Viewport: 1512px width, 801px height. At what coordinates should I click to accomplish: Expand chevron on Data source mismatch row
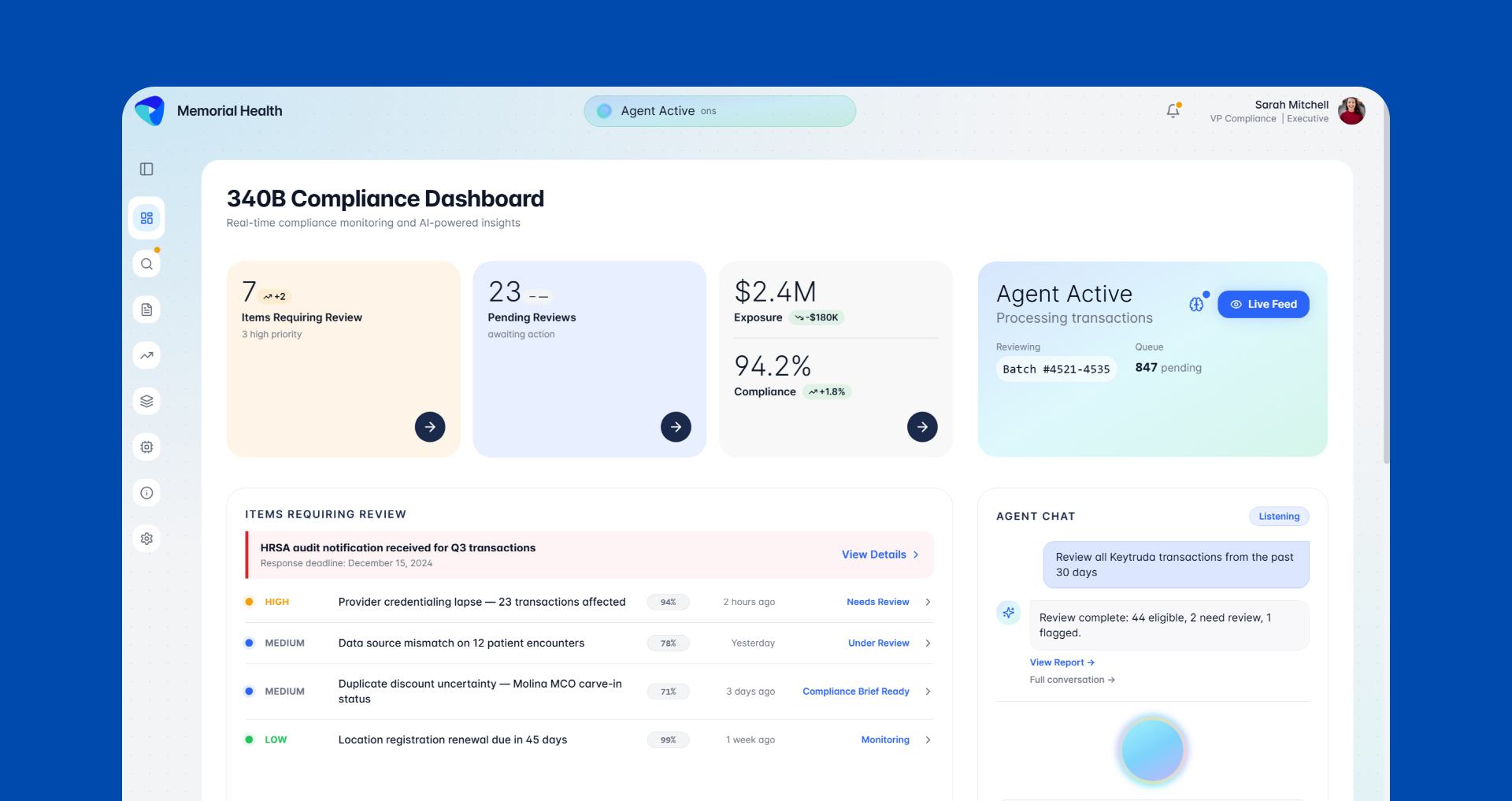point(928,643)
